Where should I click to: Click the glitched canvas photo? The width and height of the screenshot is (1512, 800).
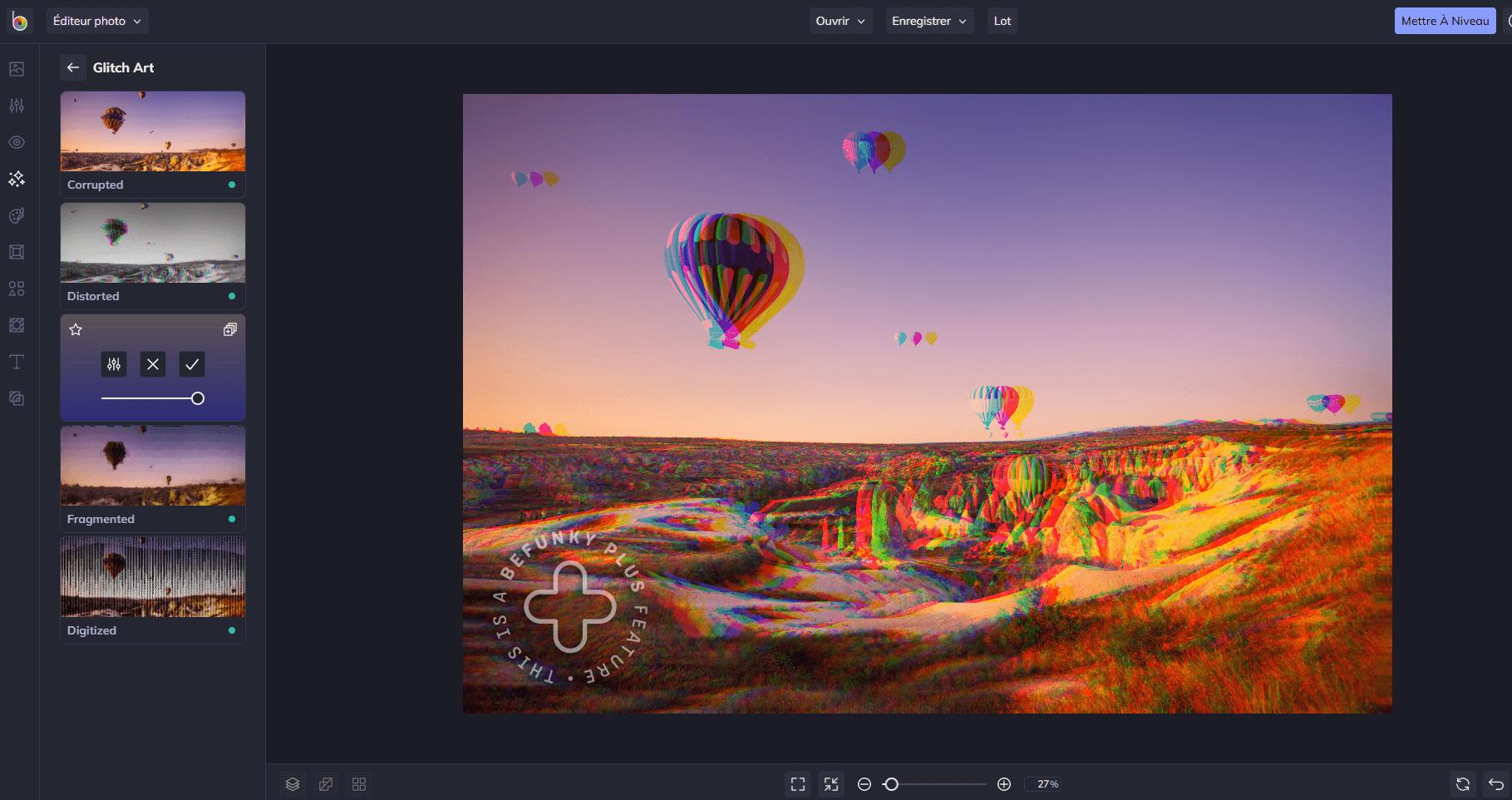click(927, 403)
